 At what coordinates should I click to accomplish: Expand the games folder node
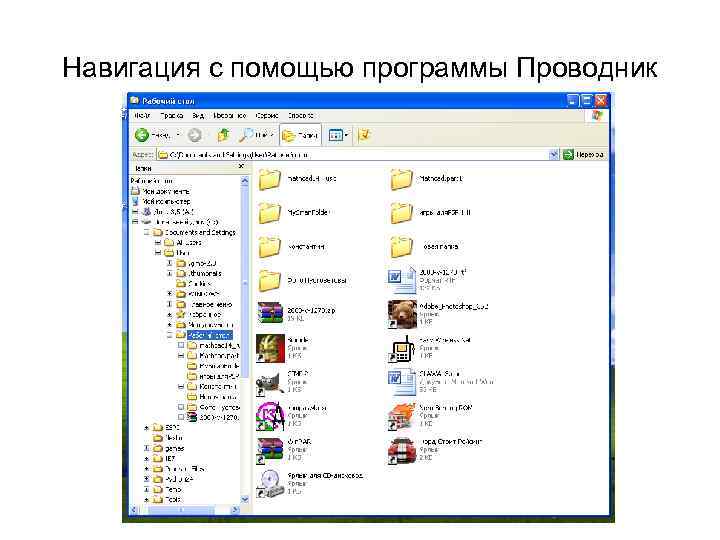(x=146, y=448)
